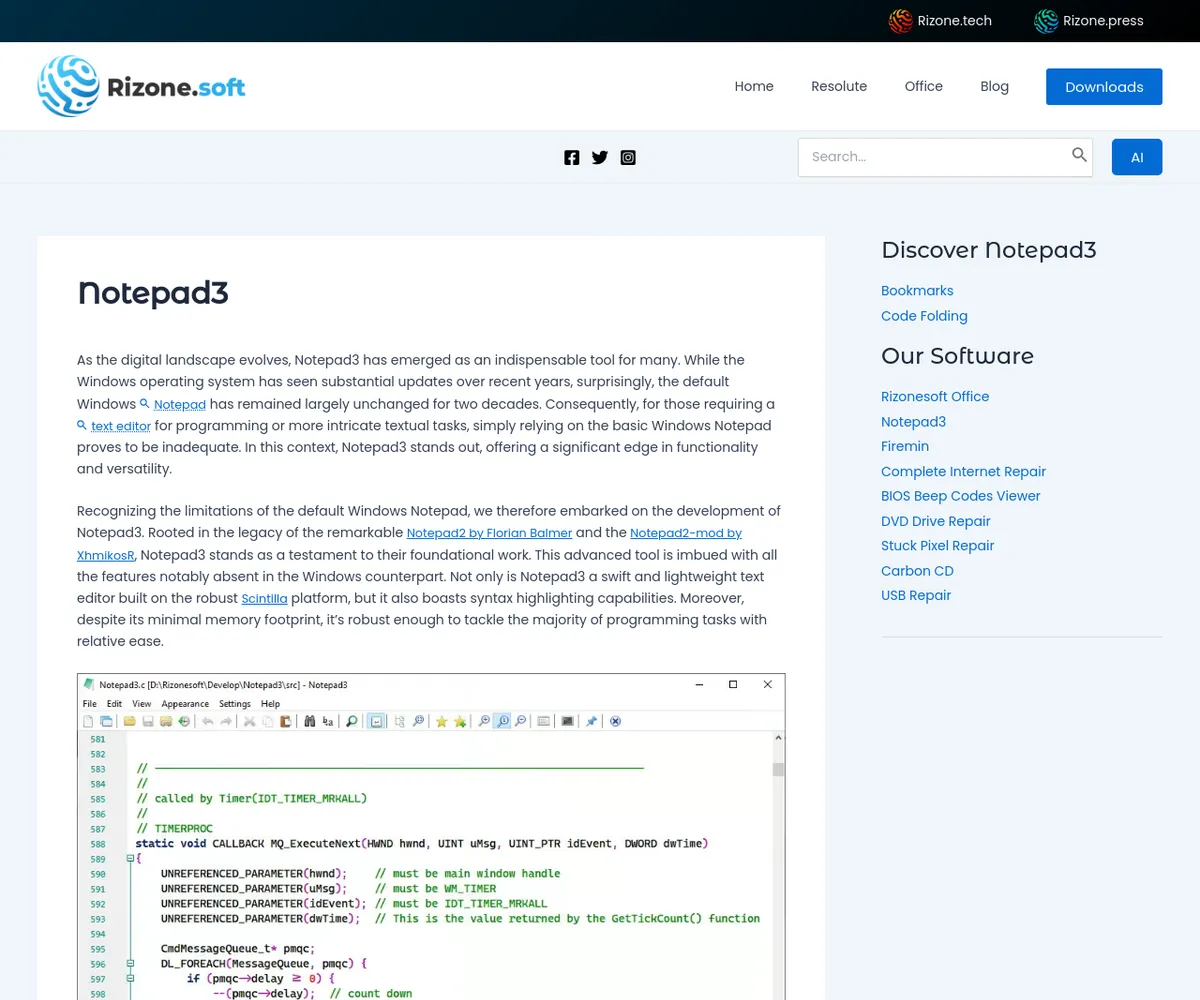Open the Facebook social icon
1200x1000 pixels.
coord(572,157)
